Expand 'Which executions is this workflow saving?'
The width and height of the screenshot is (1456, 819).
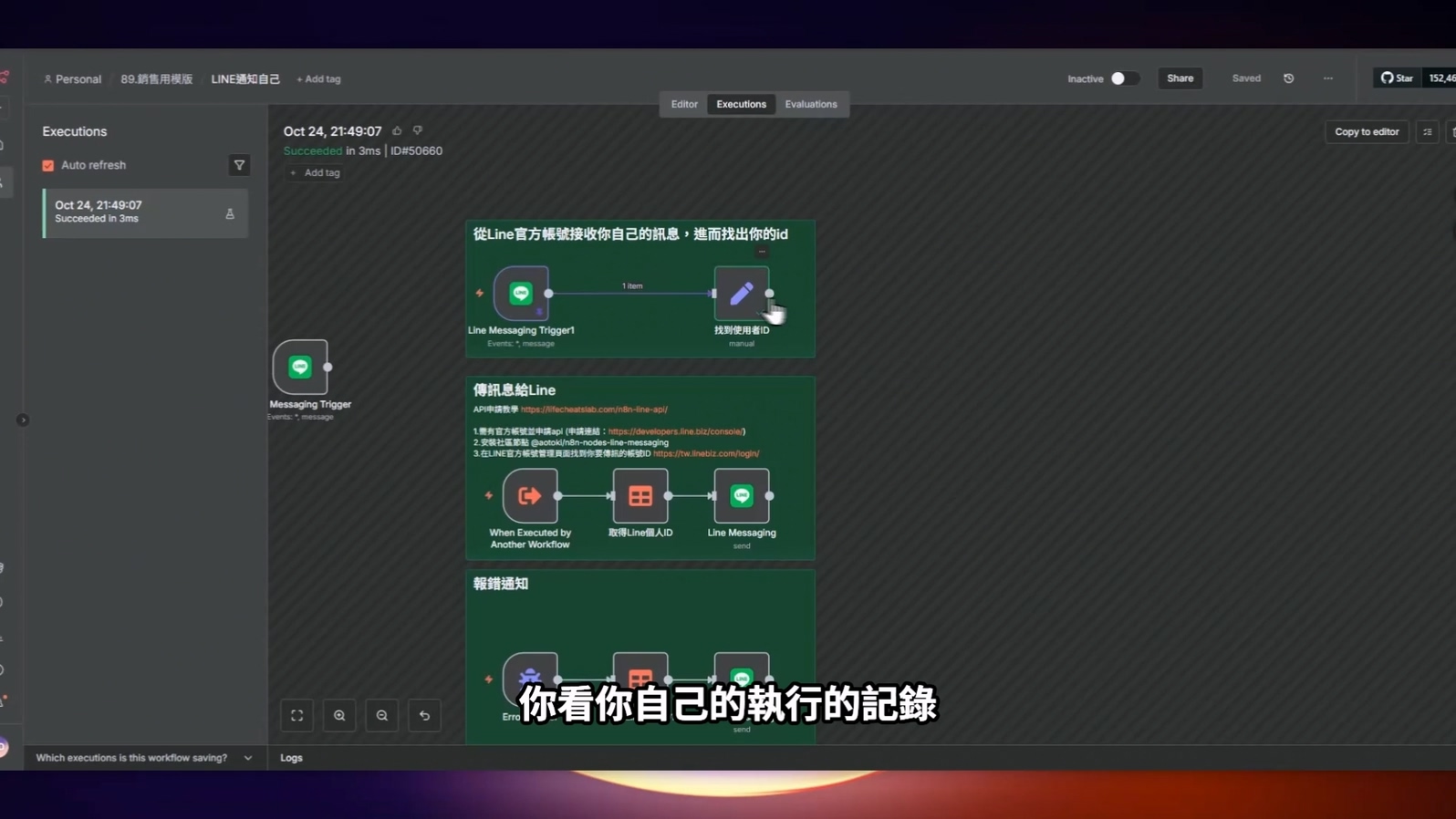[x=143, y=758]
